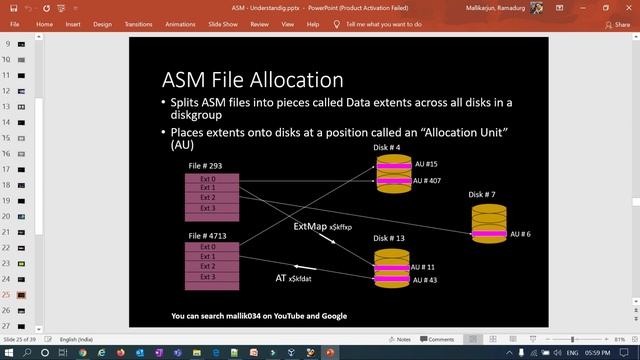Viewport: 640px width, 360px height.
Task: Open the Help tab
Action: click(313, 24)
